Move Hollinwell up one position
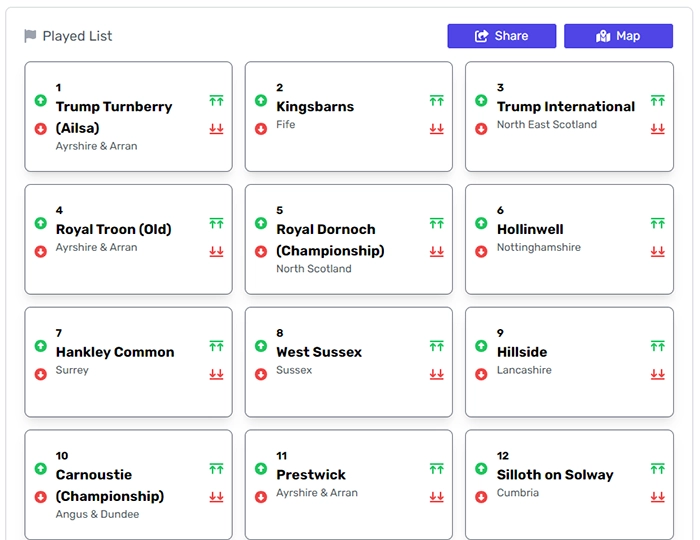Viewport: 700px width, 540px height. coord(481,224)
